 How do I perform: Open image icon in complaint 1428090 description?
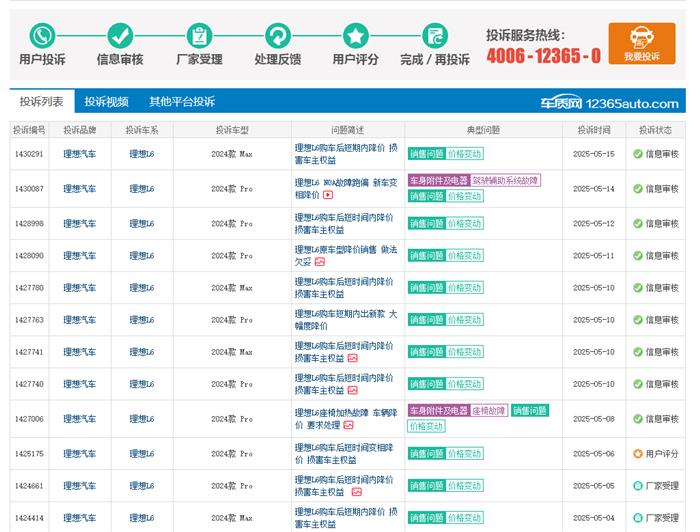click(x=320, y=262)
